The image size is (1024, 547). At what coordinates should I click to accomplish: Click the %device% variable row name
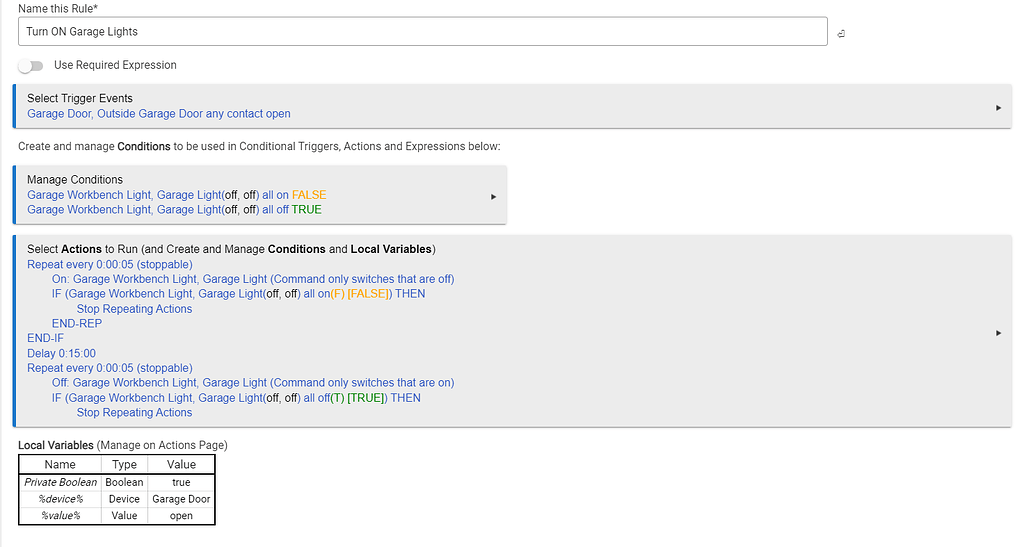(x=60, y=499)
